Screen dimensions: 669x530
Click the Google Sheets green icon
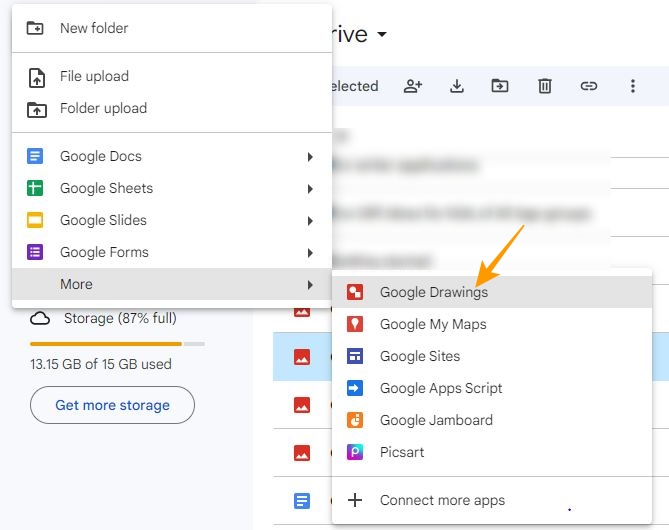click(35, 188)
